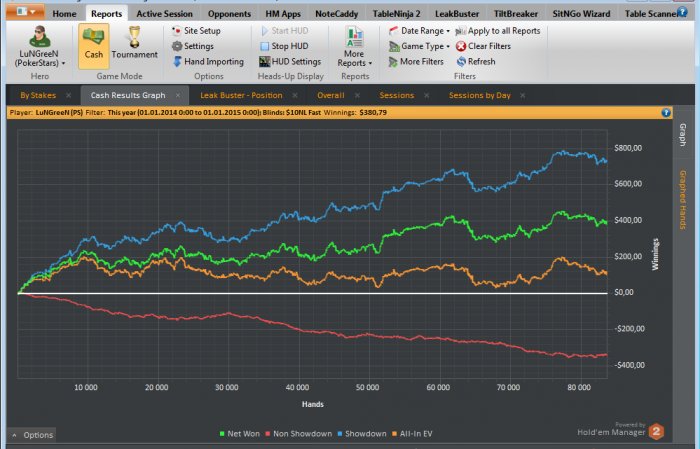This screenshot has height=449, width=700.
Task: Click the help icon in the filter bar
Action: tap(666, 112)
